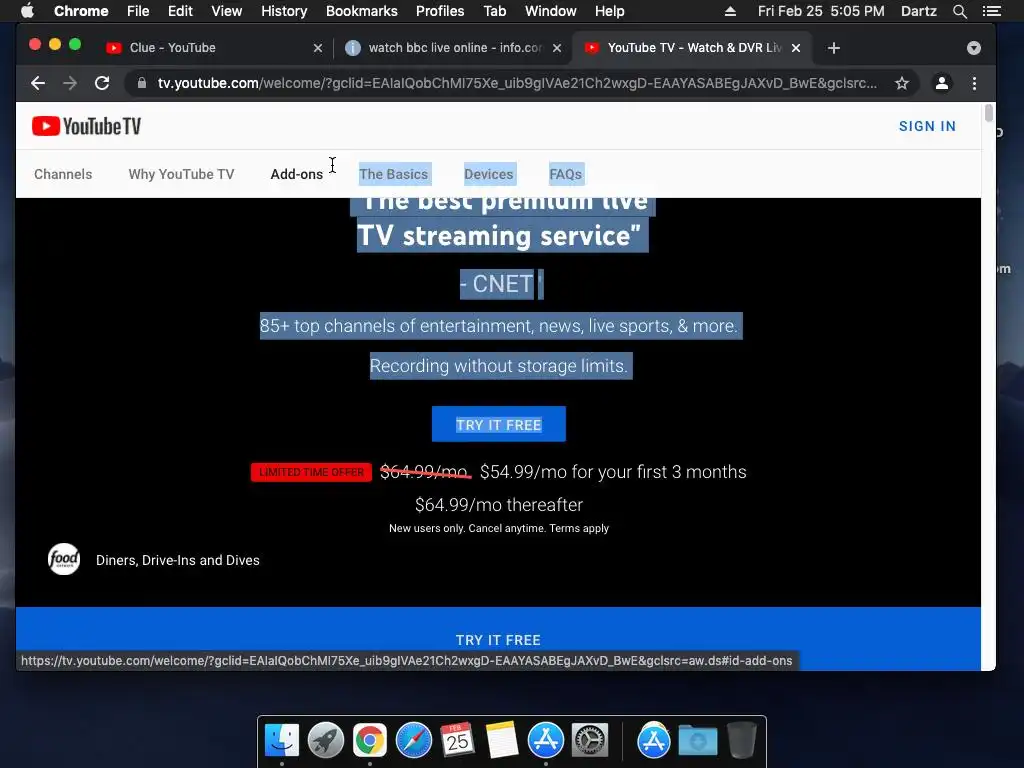The image size is (1024, 768).
Task: Click the eject icon in the menu bar
Action: (x=730, y=11)
